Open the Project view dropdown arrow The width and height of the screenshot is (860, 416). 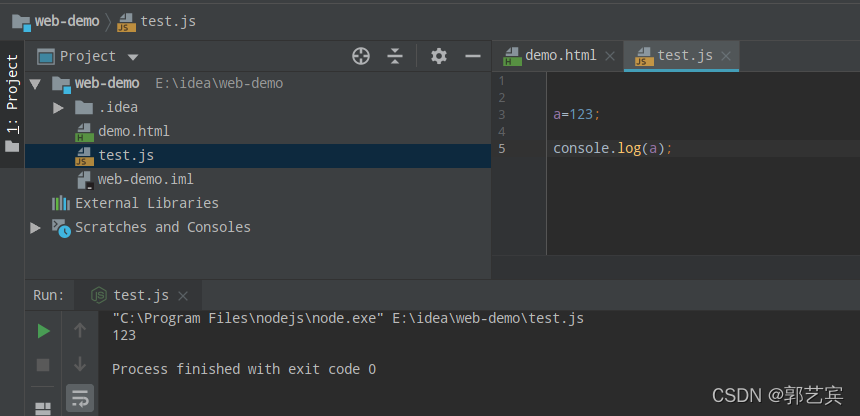tap(133, 57)
